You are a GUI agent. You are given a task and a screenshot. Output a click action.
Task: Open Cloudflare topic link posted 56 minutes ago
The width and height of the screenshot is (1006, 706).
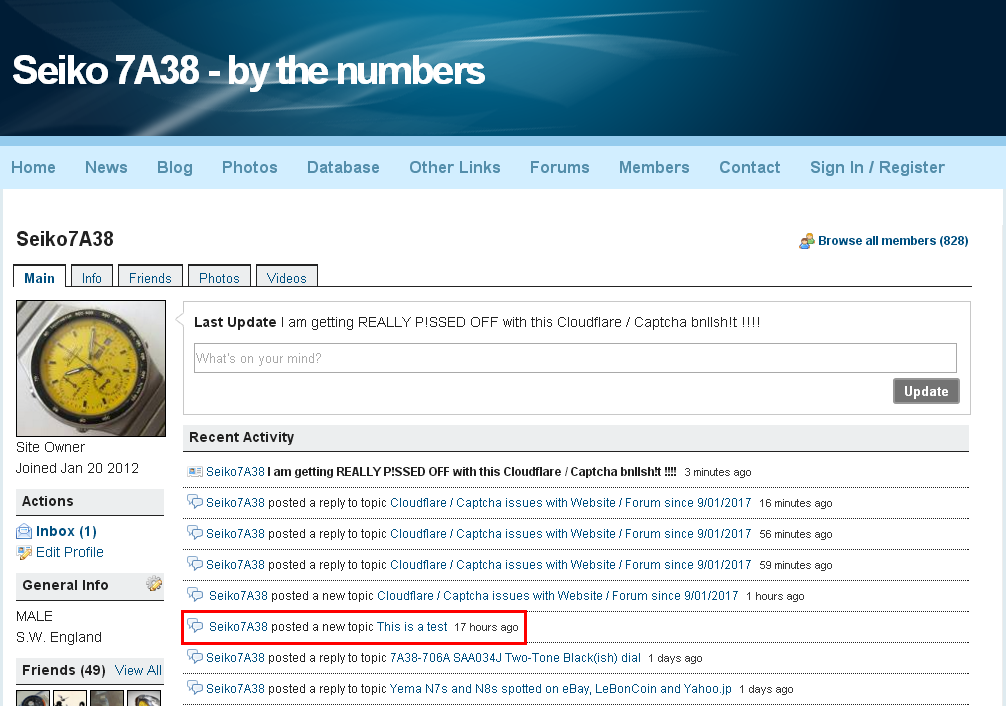coord(570,533)
